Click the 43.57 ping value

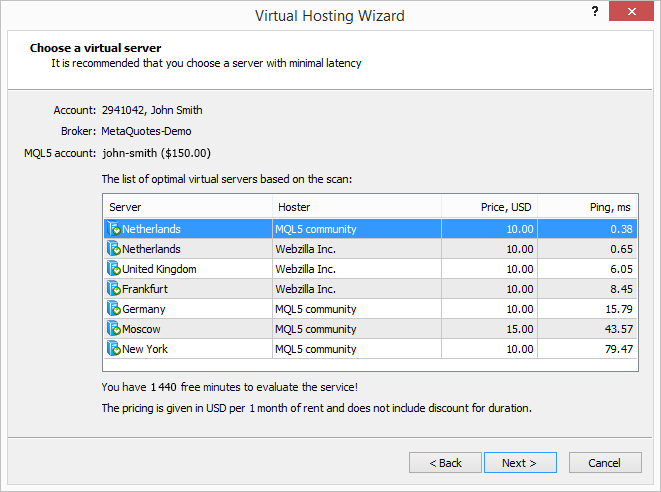click(619, 329)
